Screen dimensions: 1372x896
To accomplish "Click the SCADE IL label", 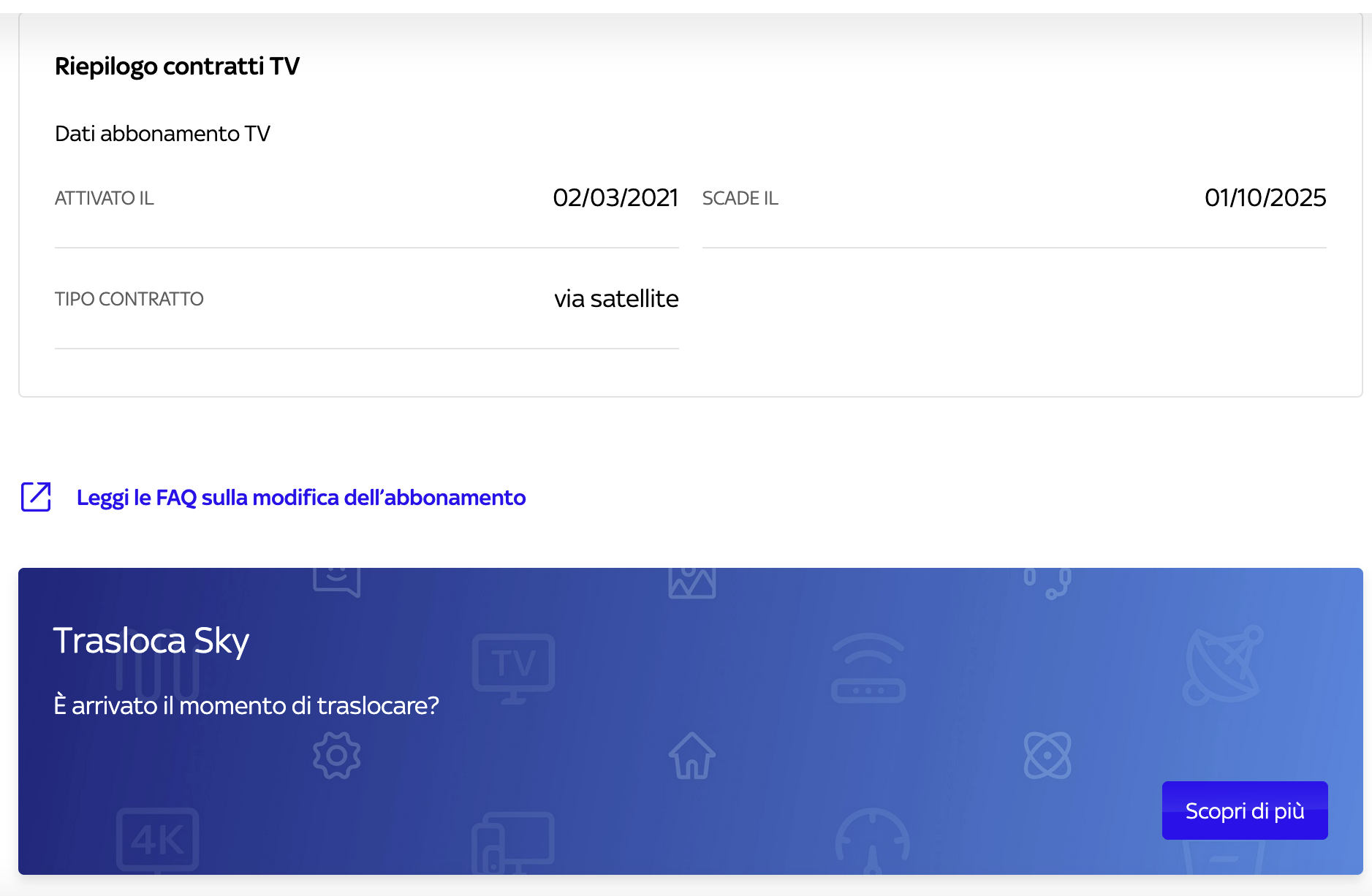I will (740, 198).
